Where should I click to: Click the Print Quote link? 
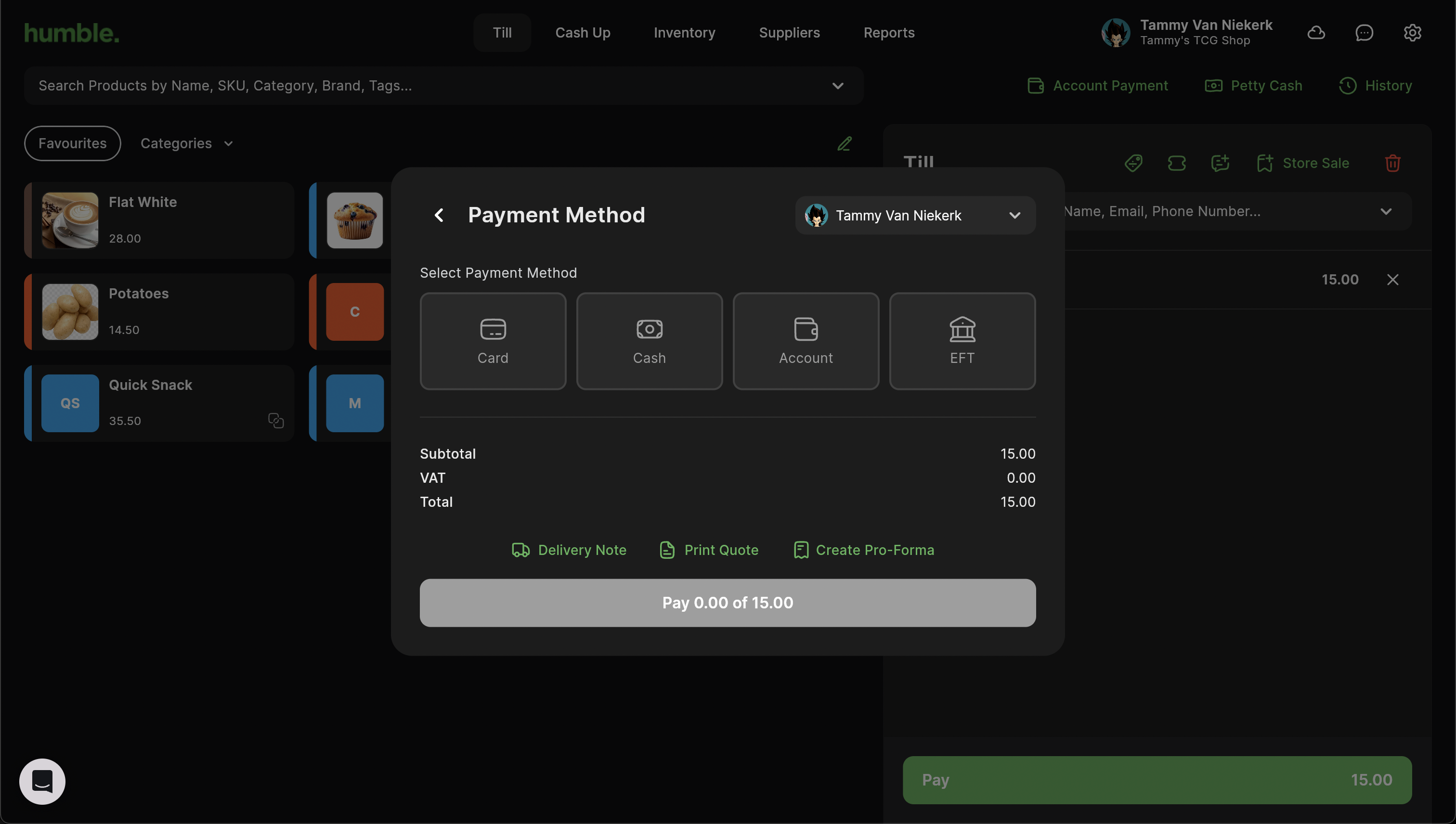[x=709, y=550]
